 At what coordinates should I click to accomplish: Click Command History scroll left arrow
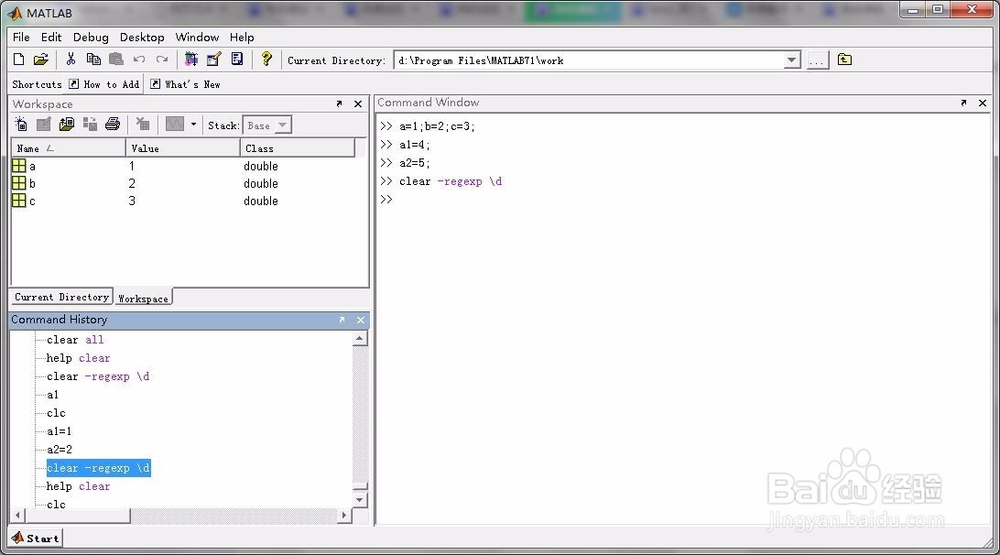[18, 515]
